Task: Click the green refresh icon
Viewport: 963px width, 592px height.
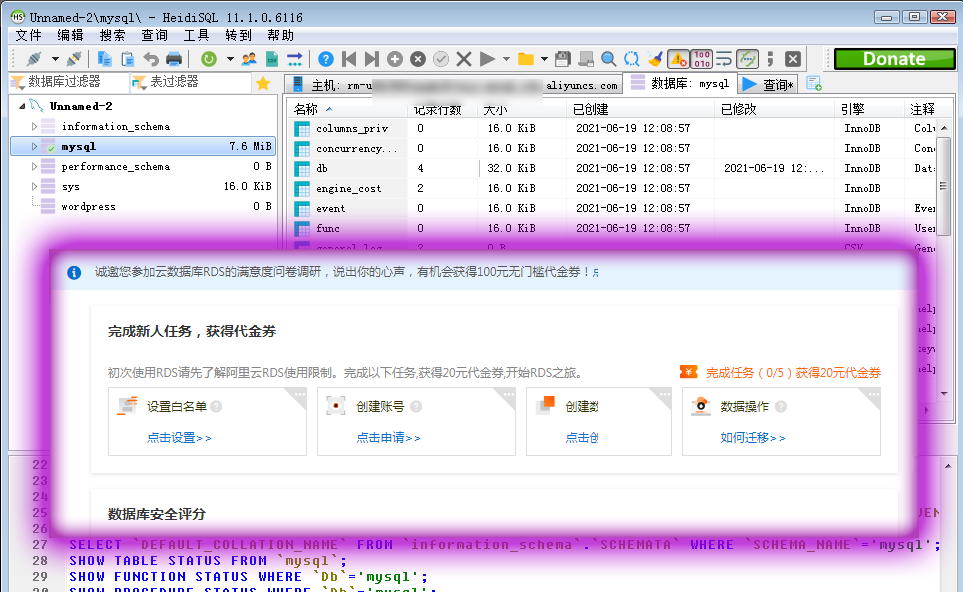Action: [208, 59]
